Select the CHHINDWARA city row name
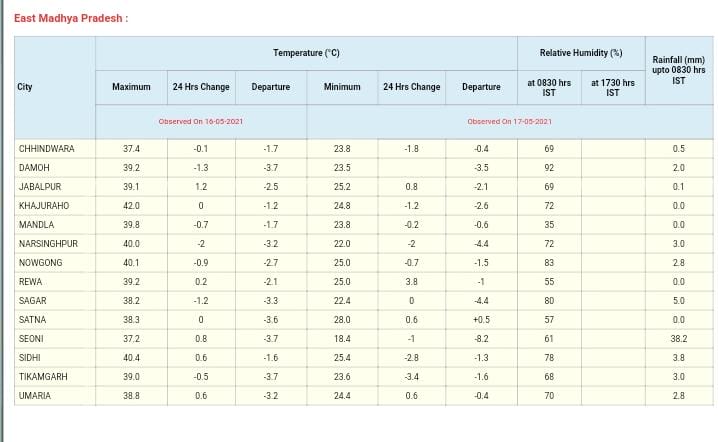 (x=47, y=149)
